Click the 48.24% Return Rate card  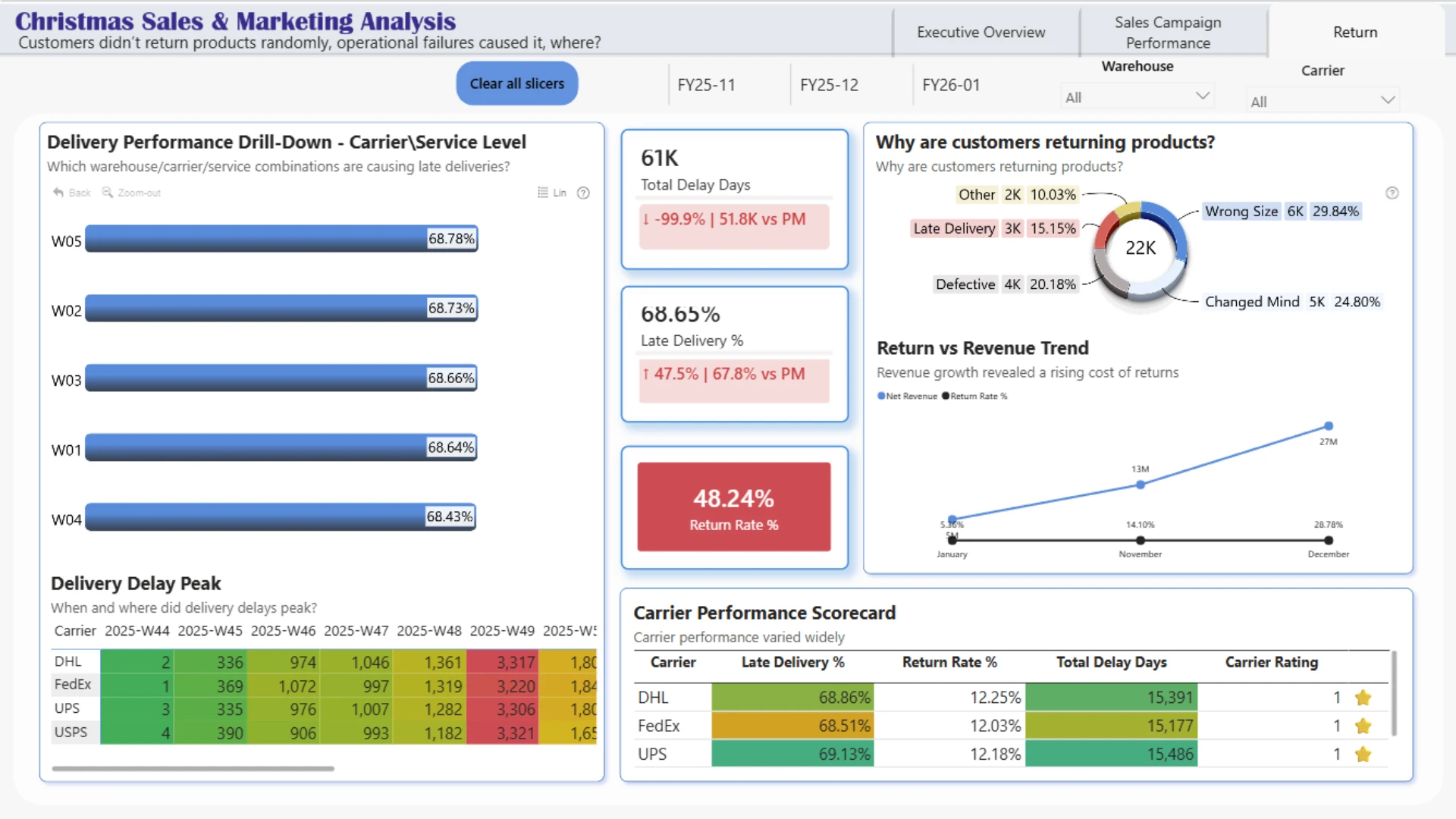tap(734, 507)
